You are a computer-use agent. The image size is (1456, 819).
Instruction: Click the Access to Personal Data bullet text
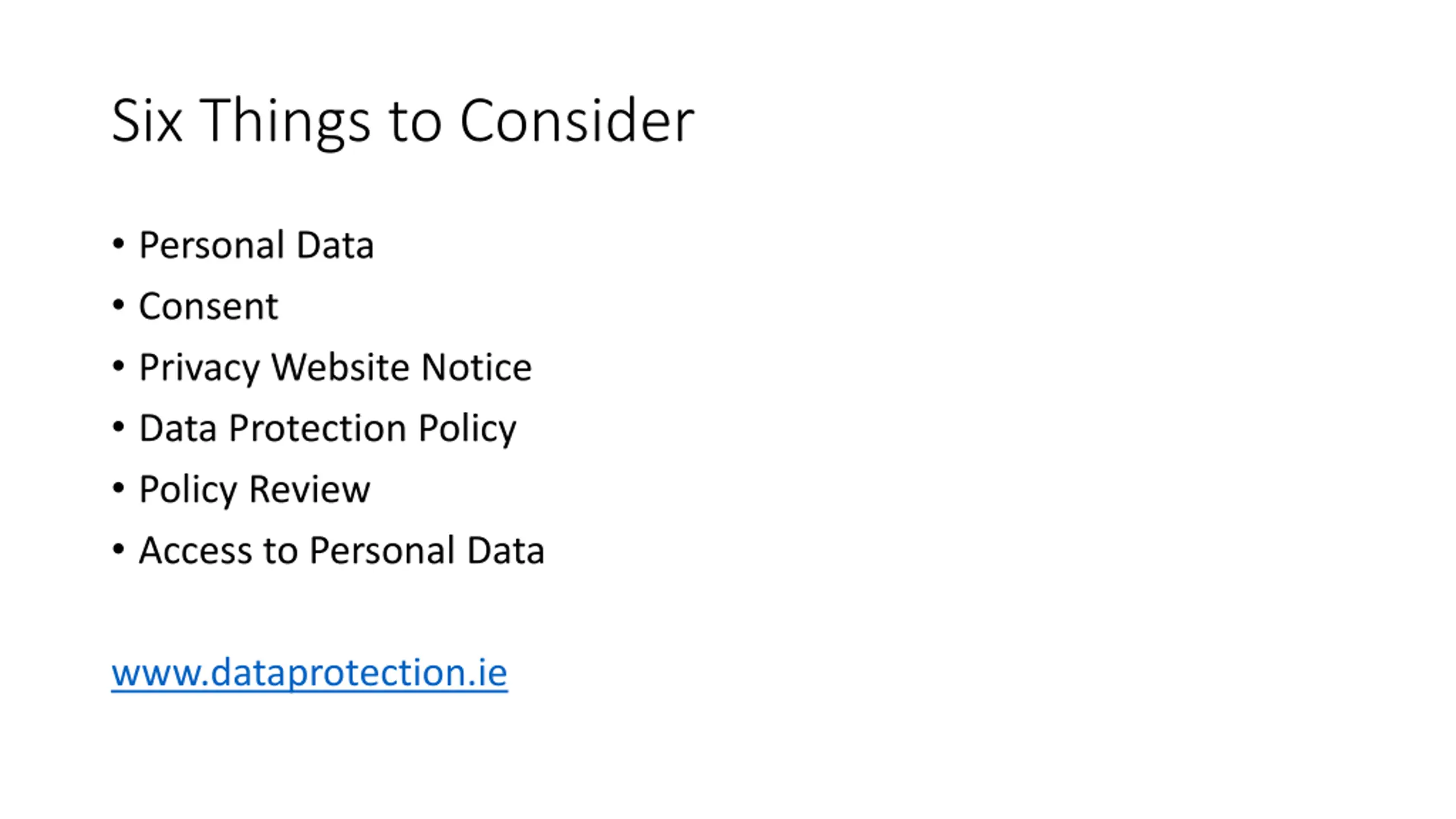[x=341, y=551]
